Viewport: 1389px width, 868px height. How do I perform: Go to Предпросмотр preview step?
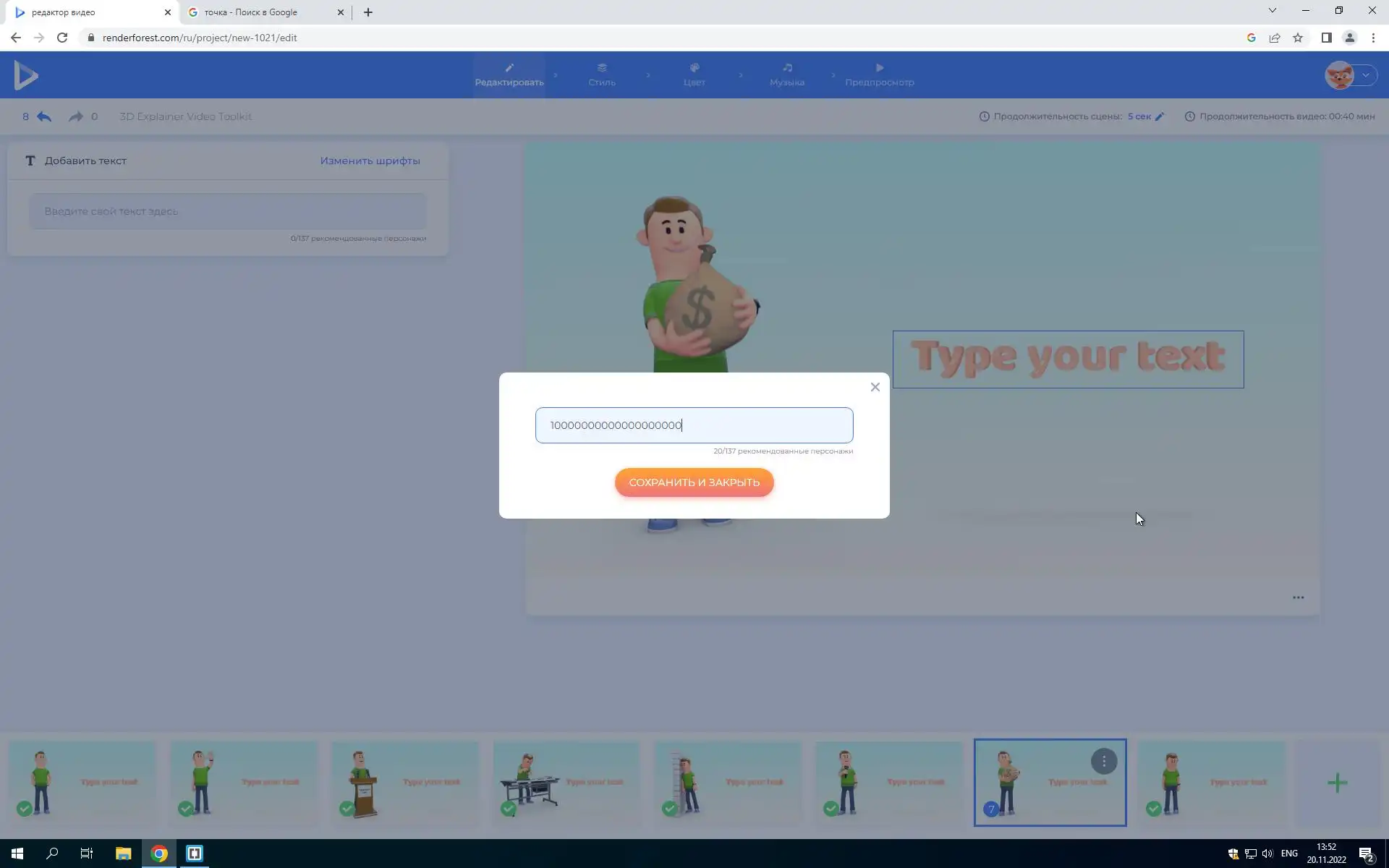click(879, 75)
